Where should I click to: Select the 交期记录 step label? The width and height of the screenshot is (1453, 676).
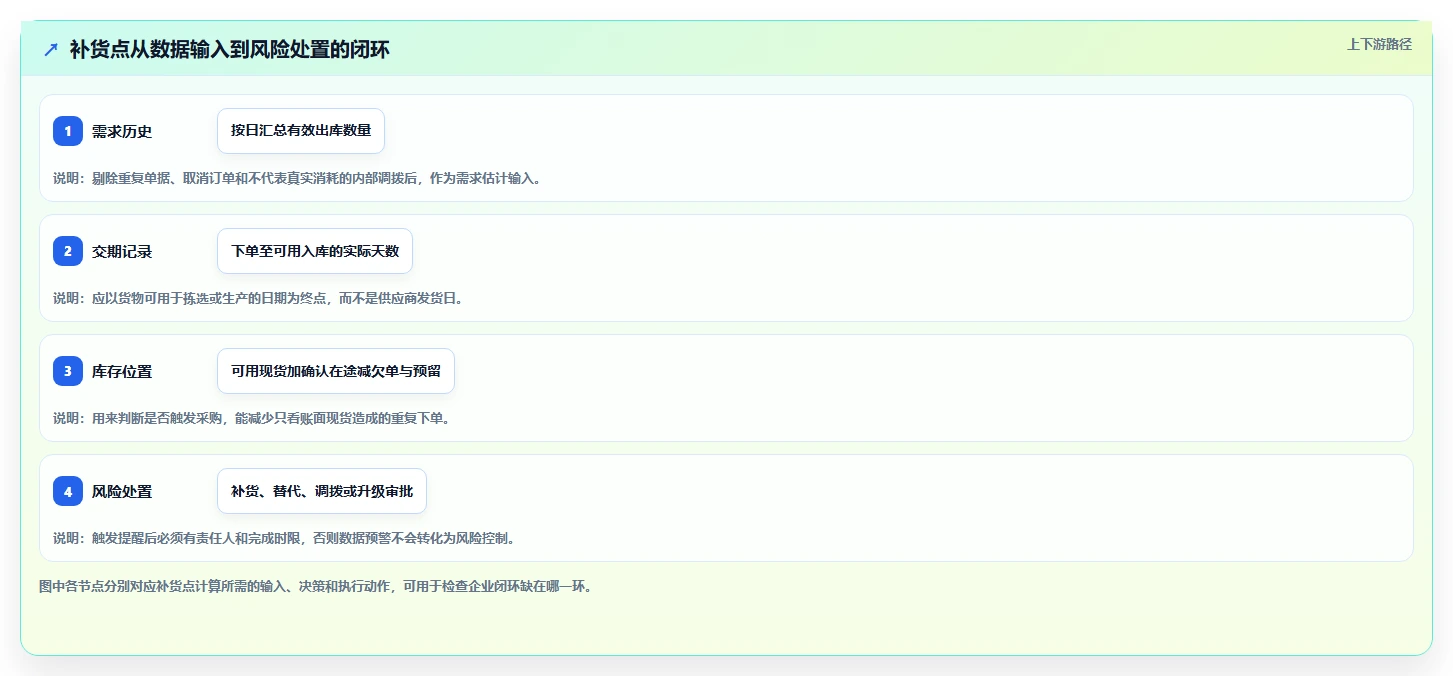[x=122, y=251]
